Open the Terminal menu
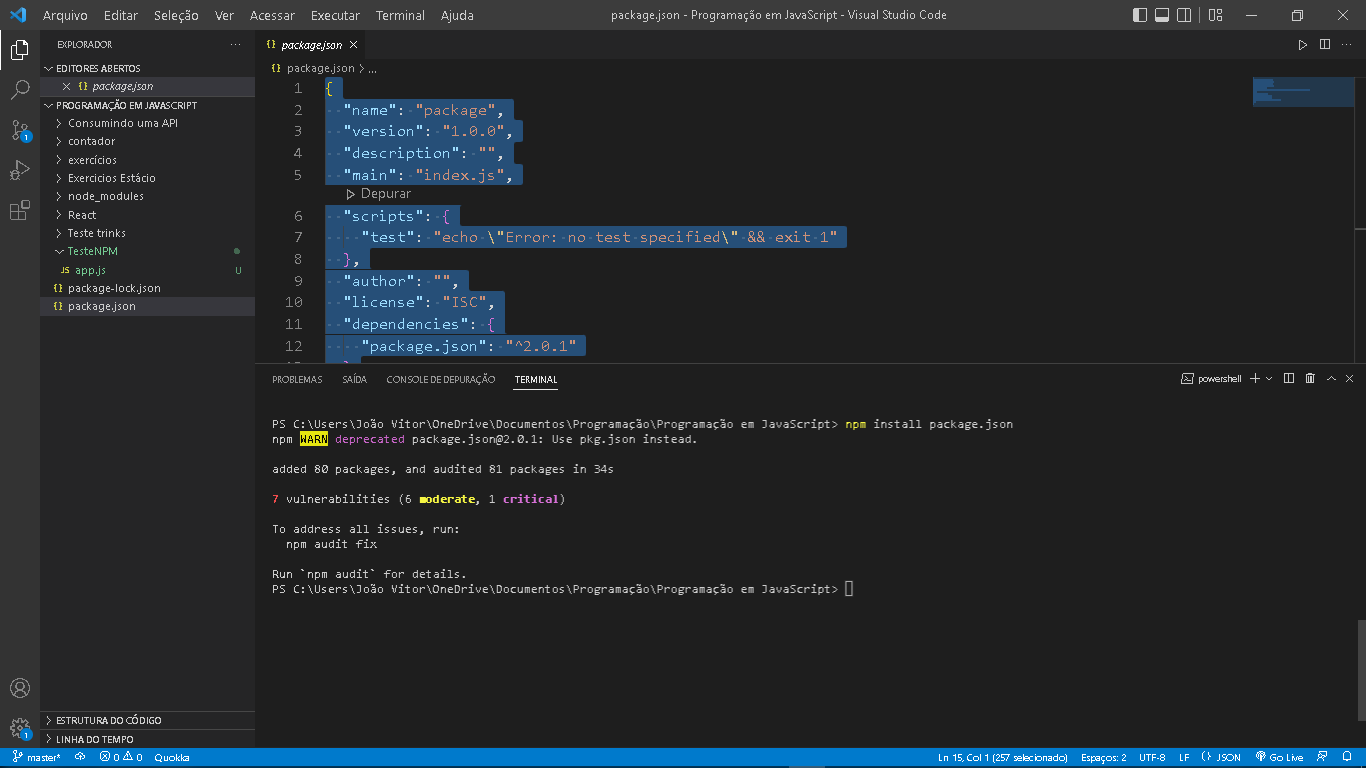The image size is (1366, 768). click(400, 15)
